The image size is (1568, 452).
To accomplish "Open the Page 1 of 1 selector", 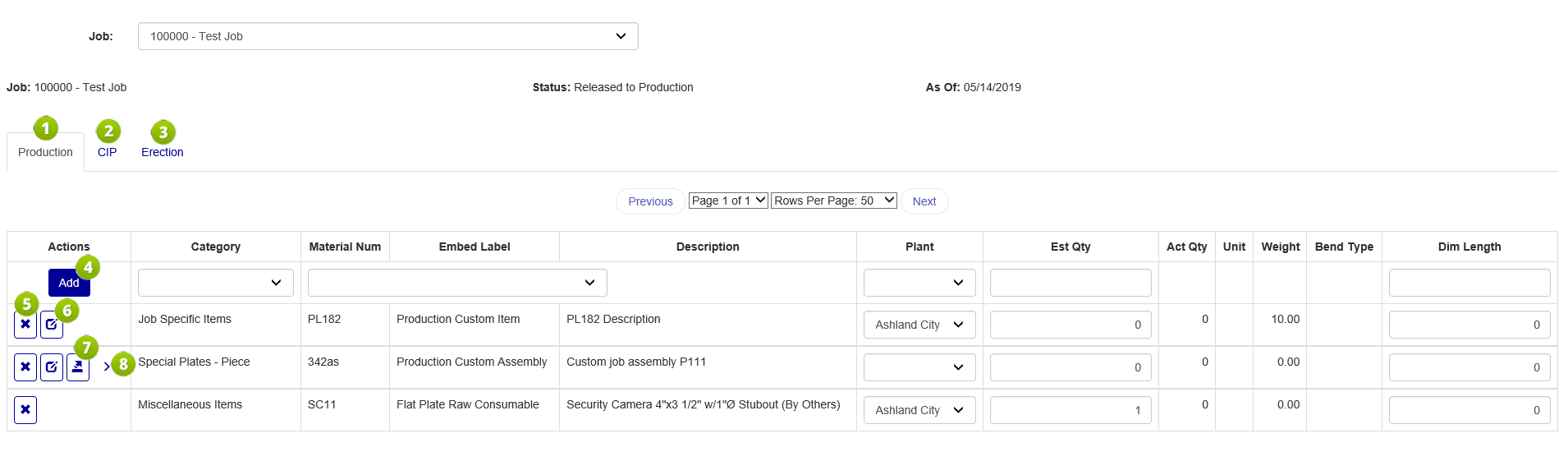I will [728, 201].
